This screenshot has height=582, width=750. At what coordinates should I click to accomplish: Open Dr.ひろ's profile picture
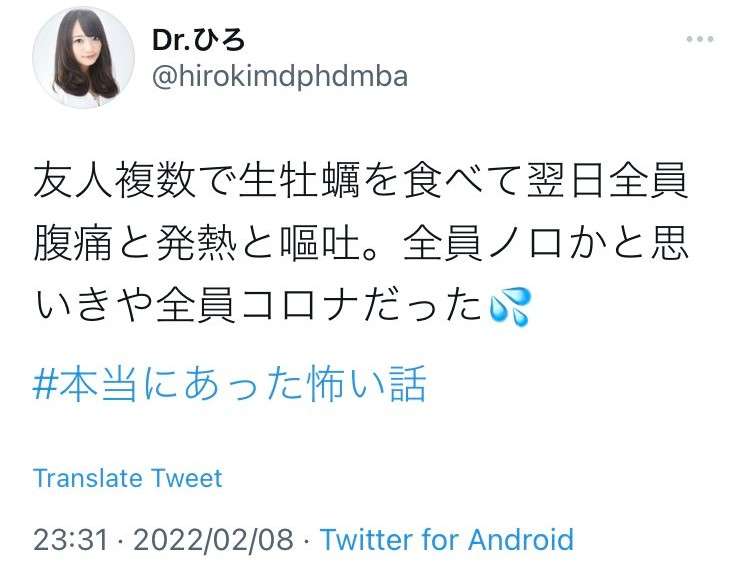(x=84, y=57)
